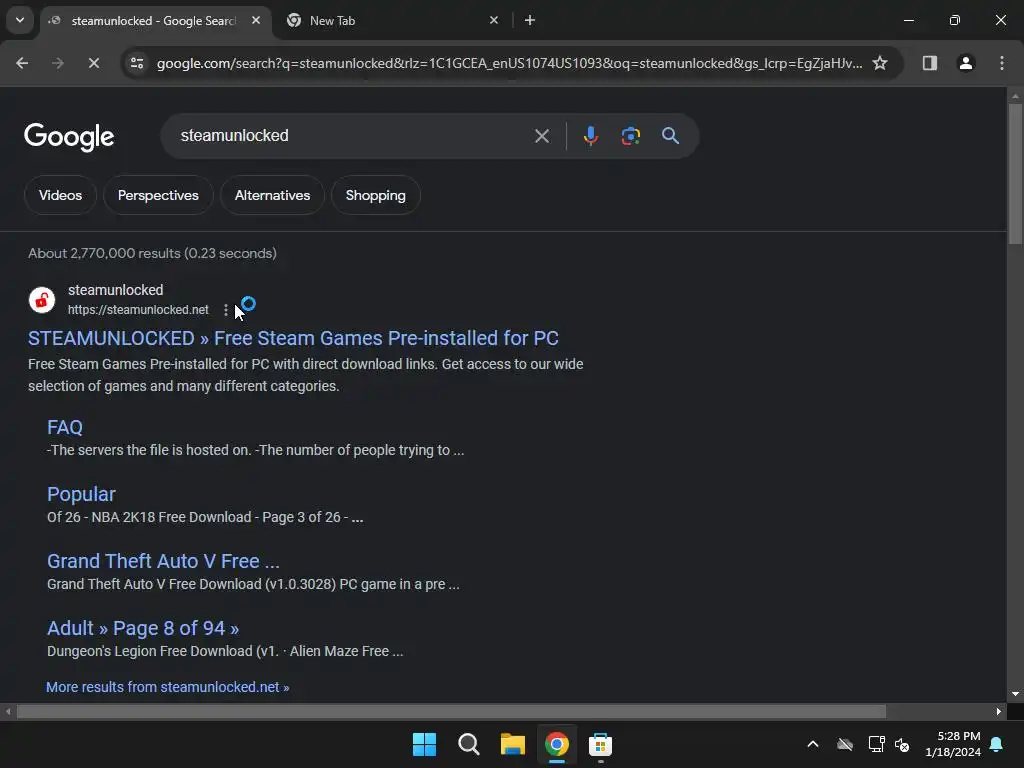Viewport: 1024px width, 768px height.
Task: Bookmark this page with the star
Action: pyautogui.click(x=880, y=63)
